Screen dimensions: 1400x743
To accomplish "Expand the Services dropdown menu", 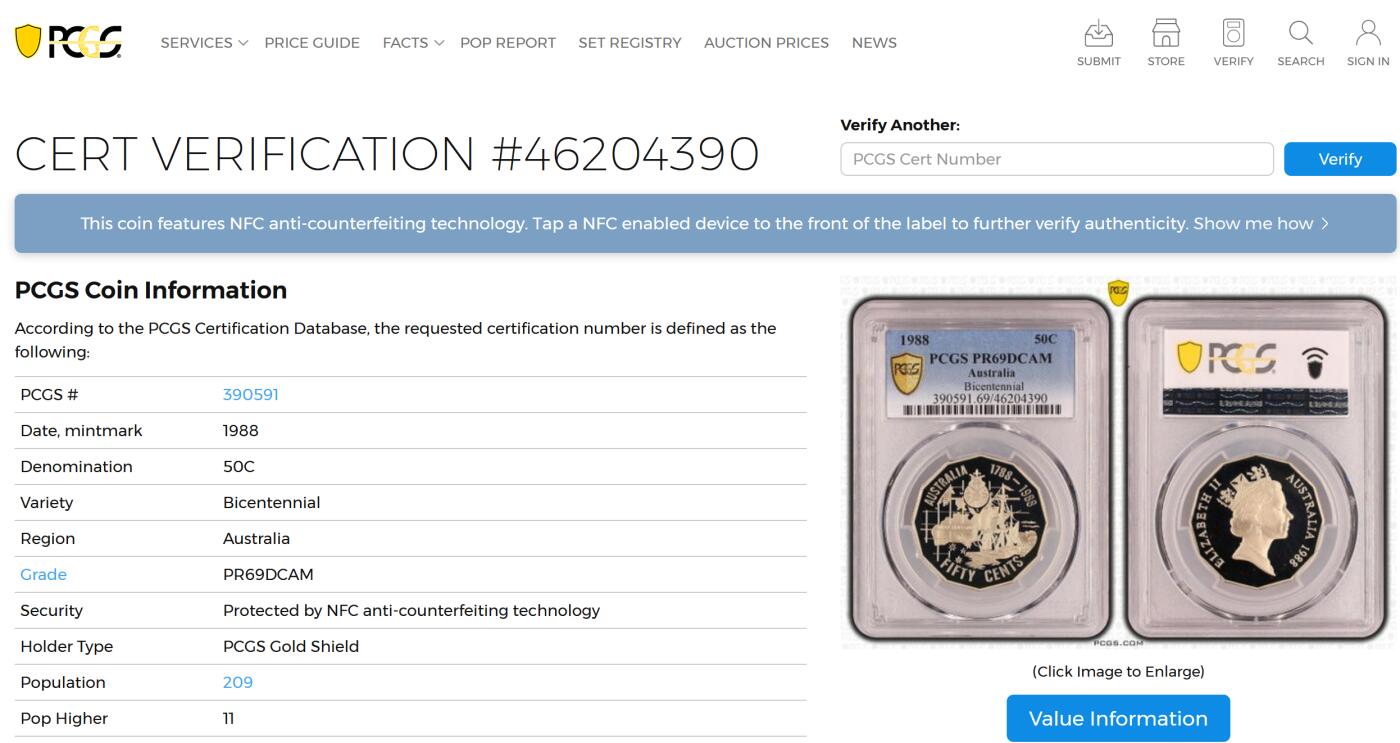I will point(204,43).
